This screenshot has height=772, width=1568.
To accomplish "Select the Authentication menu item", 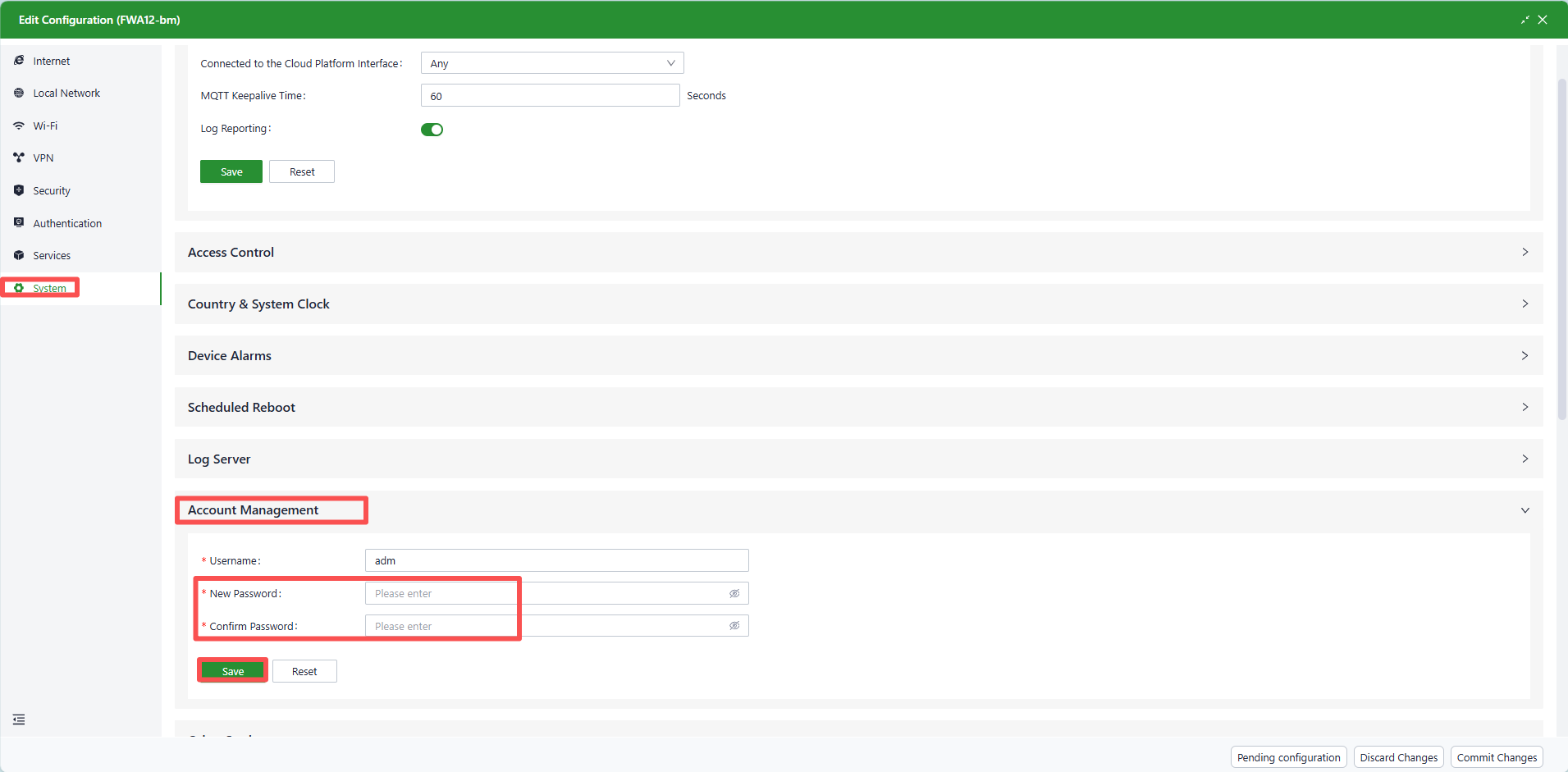I will point(80,223).
